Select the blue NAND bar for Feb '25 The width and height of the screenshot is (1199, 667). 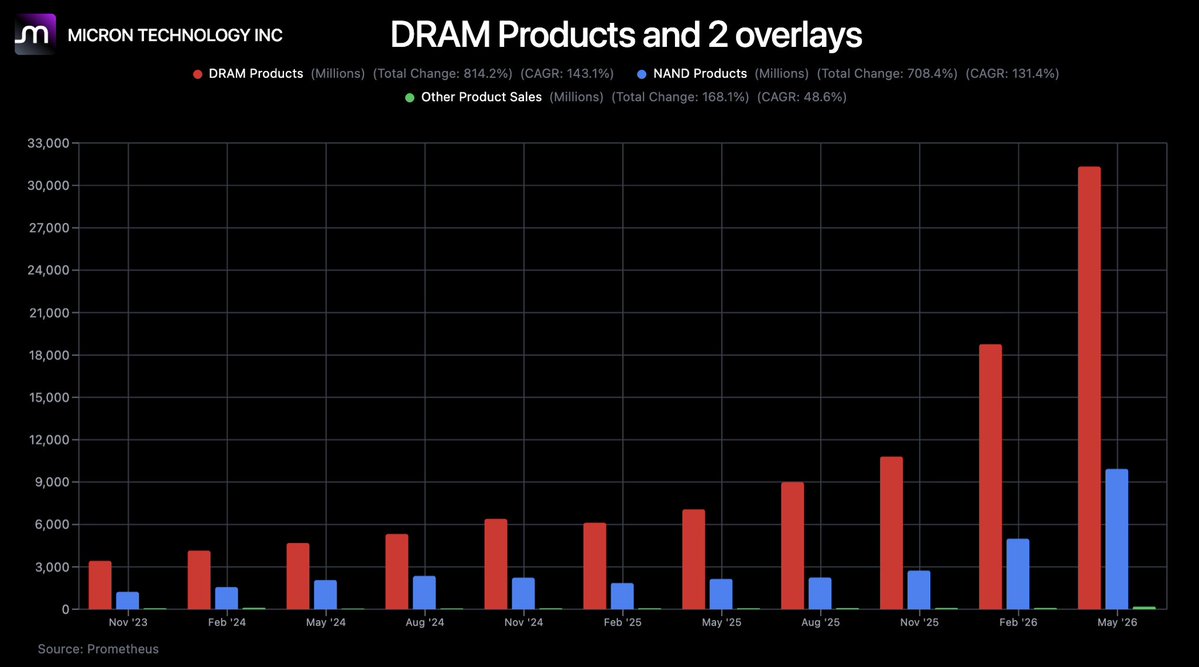tap(622, 596)
